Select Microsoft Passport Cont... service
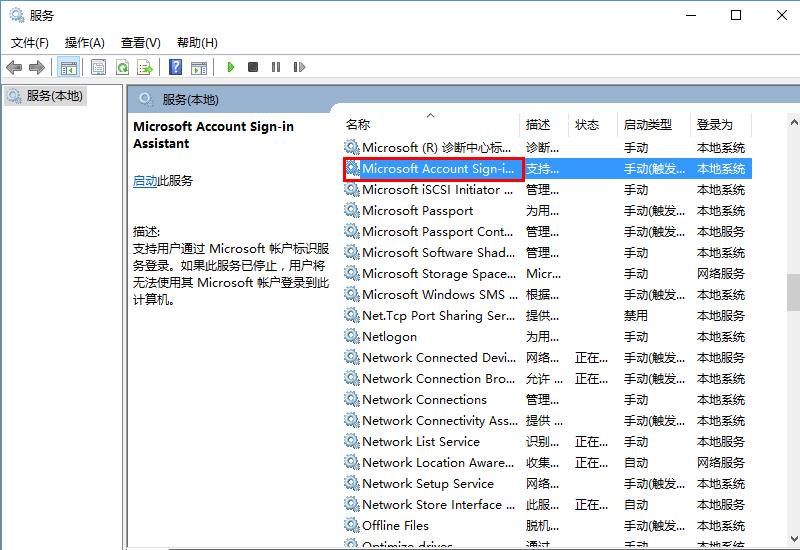Image resolution: width=800 pixels, height=550 pixels. pos(547,232)
